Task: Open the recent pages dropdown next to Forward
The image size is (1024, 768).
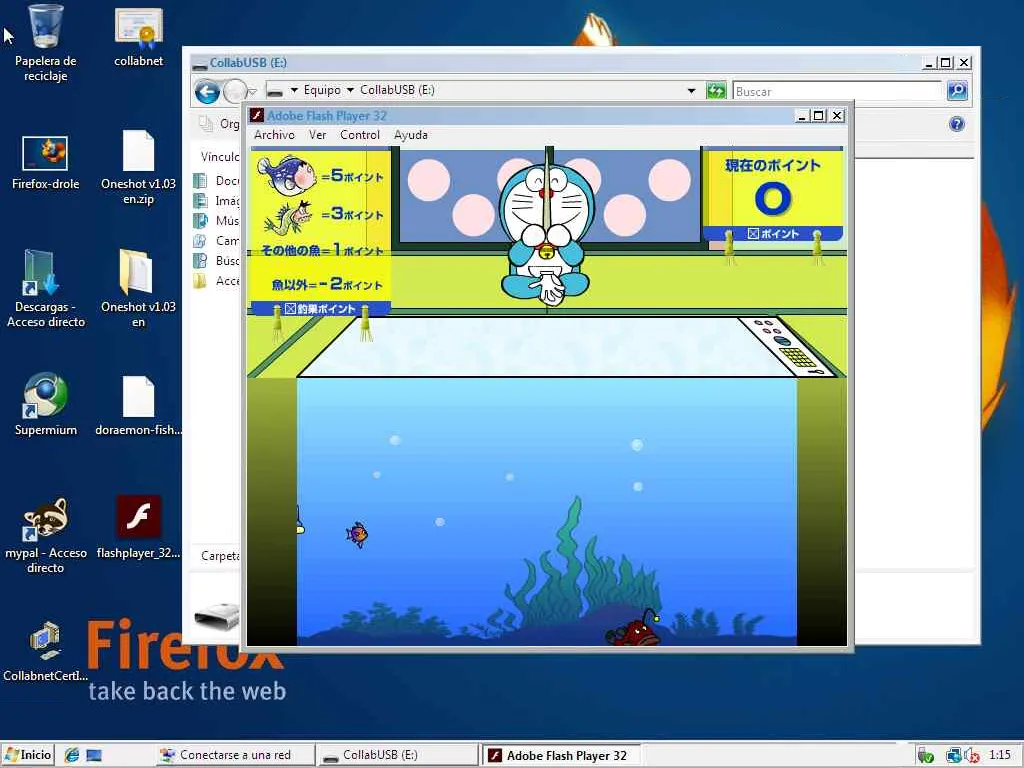Action: click(253, 91)
